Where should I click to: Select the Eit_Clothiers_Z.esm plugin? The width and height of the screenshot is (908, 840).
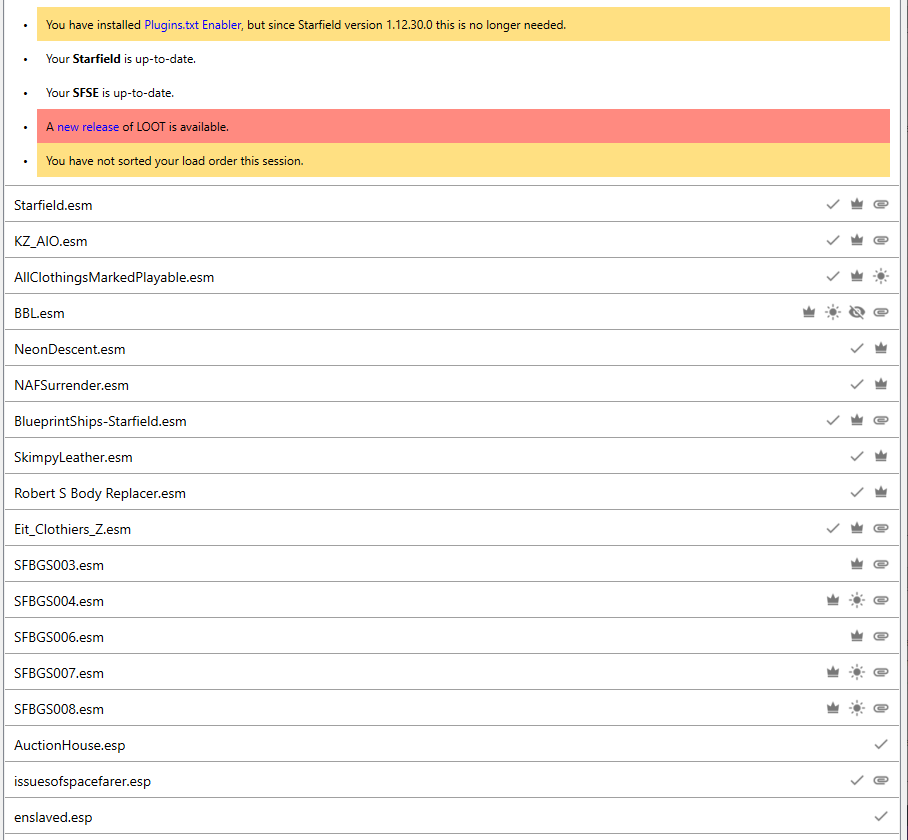[x=72, y=529]
